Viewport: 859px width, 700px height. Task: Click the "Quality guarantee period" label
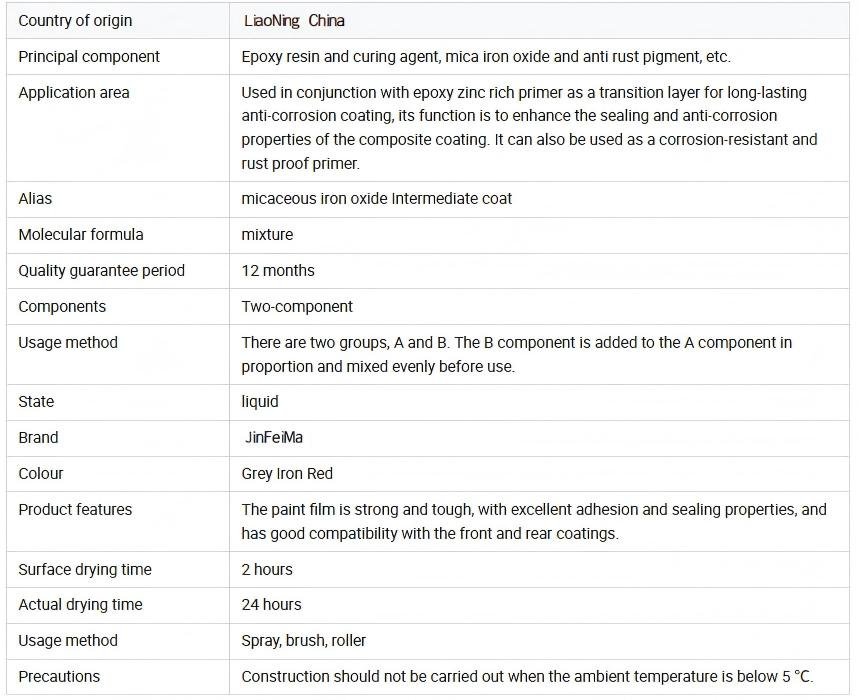101,271
